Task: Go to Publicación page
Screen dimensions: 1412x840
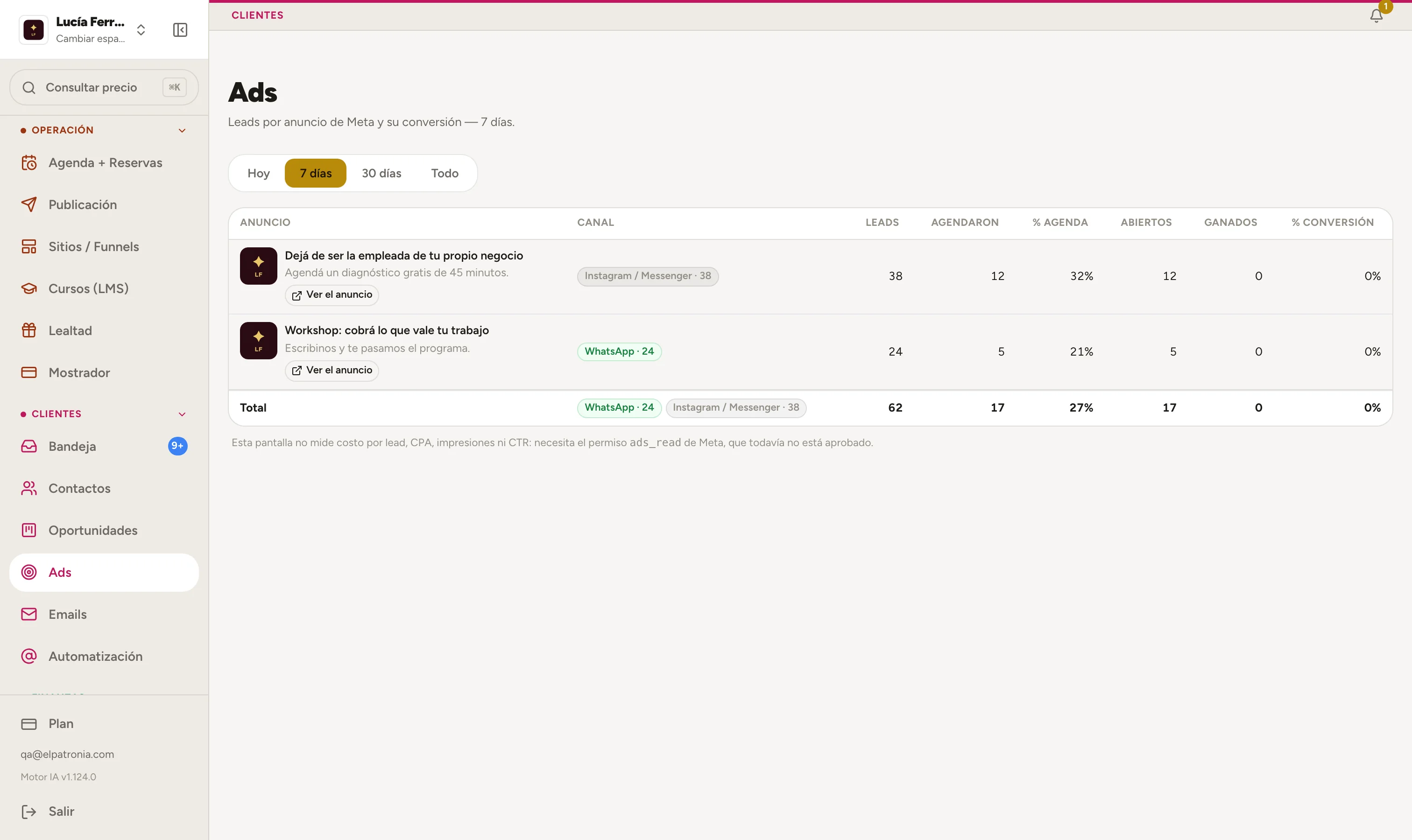Action: tap(104, 205)
